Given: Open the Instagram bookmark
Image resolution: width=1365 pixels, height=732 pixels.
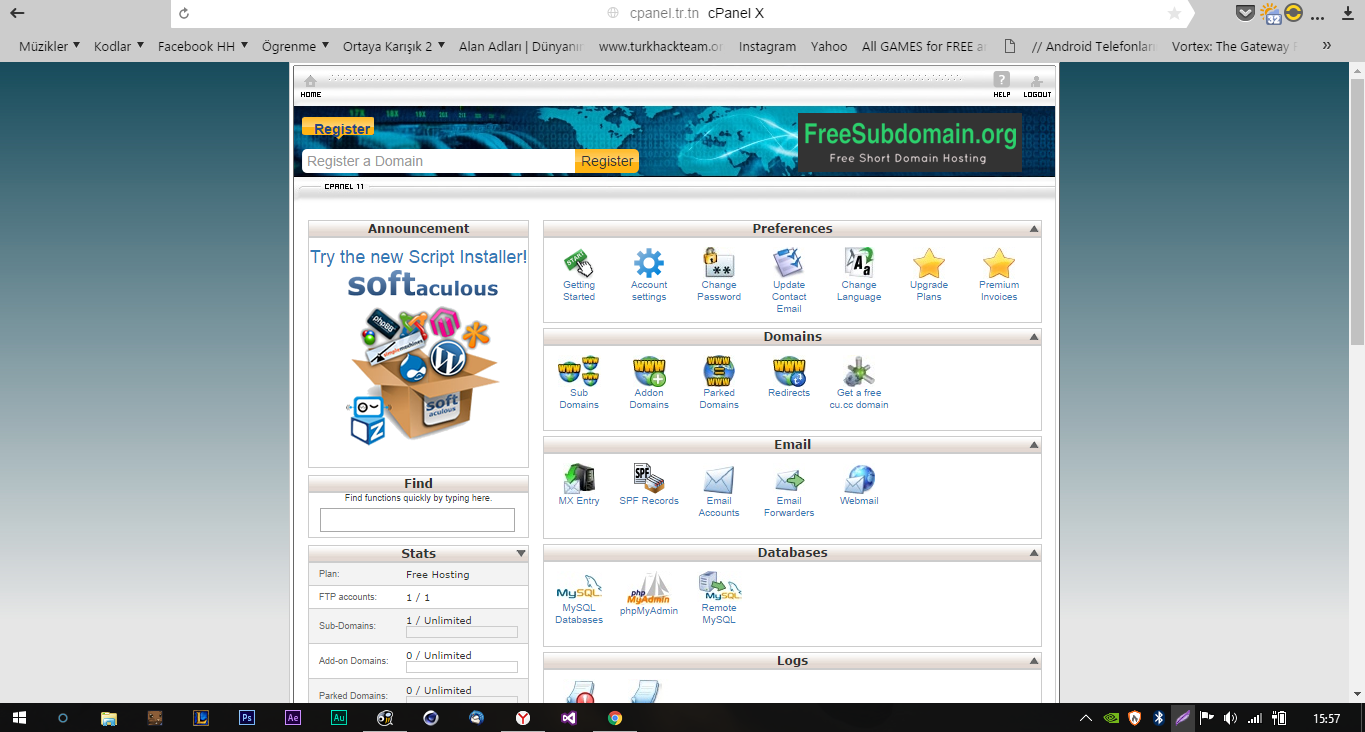Looking at the screenshot, I should (x=767, y=46).
